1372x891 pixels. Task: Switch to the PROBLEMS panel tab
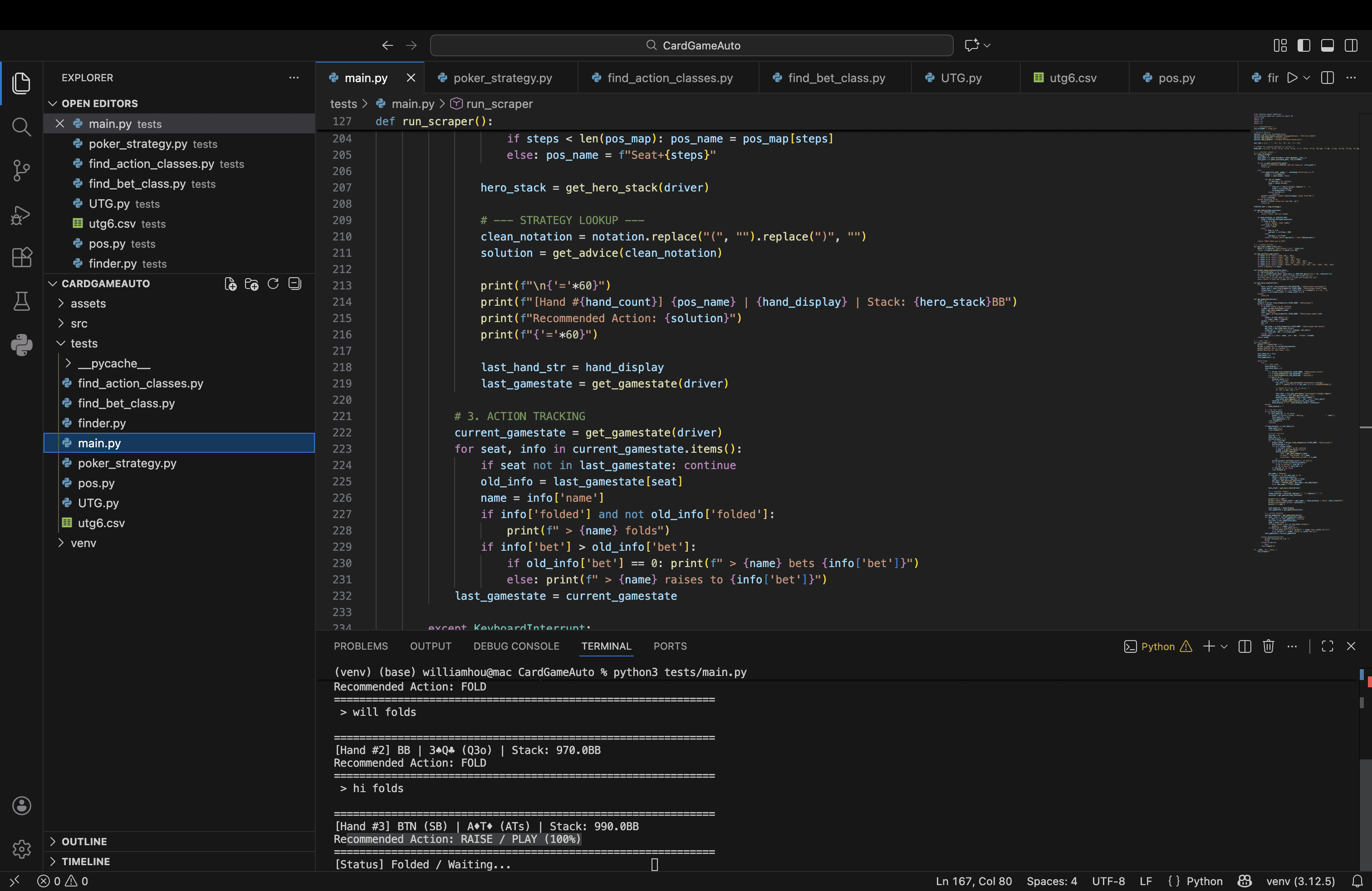pyautogui.click(x=360, y=646)
